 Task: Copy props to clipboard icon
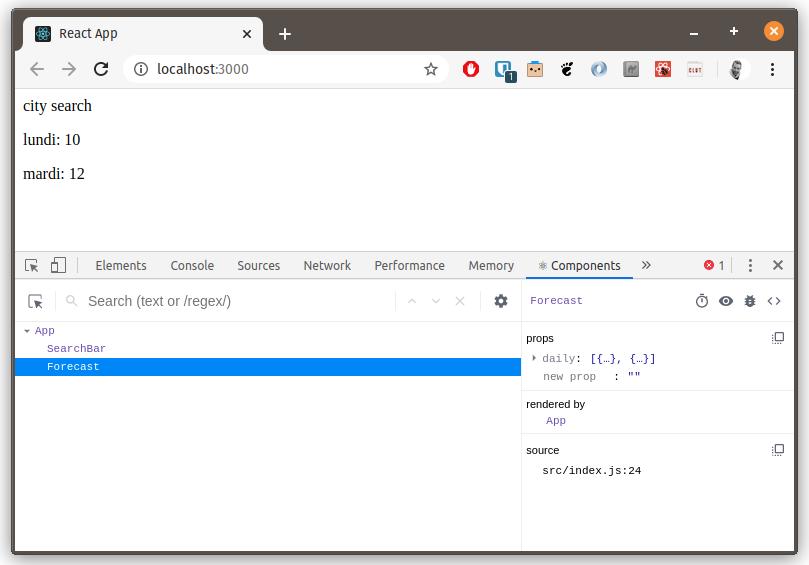[x=778, y=338]
